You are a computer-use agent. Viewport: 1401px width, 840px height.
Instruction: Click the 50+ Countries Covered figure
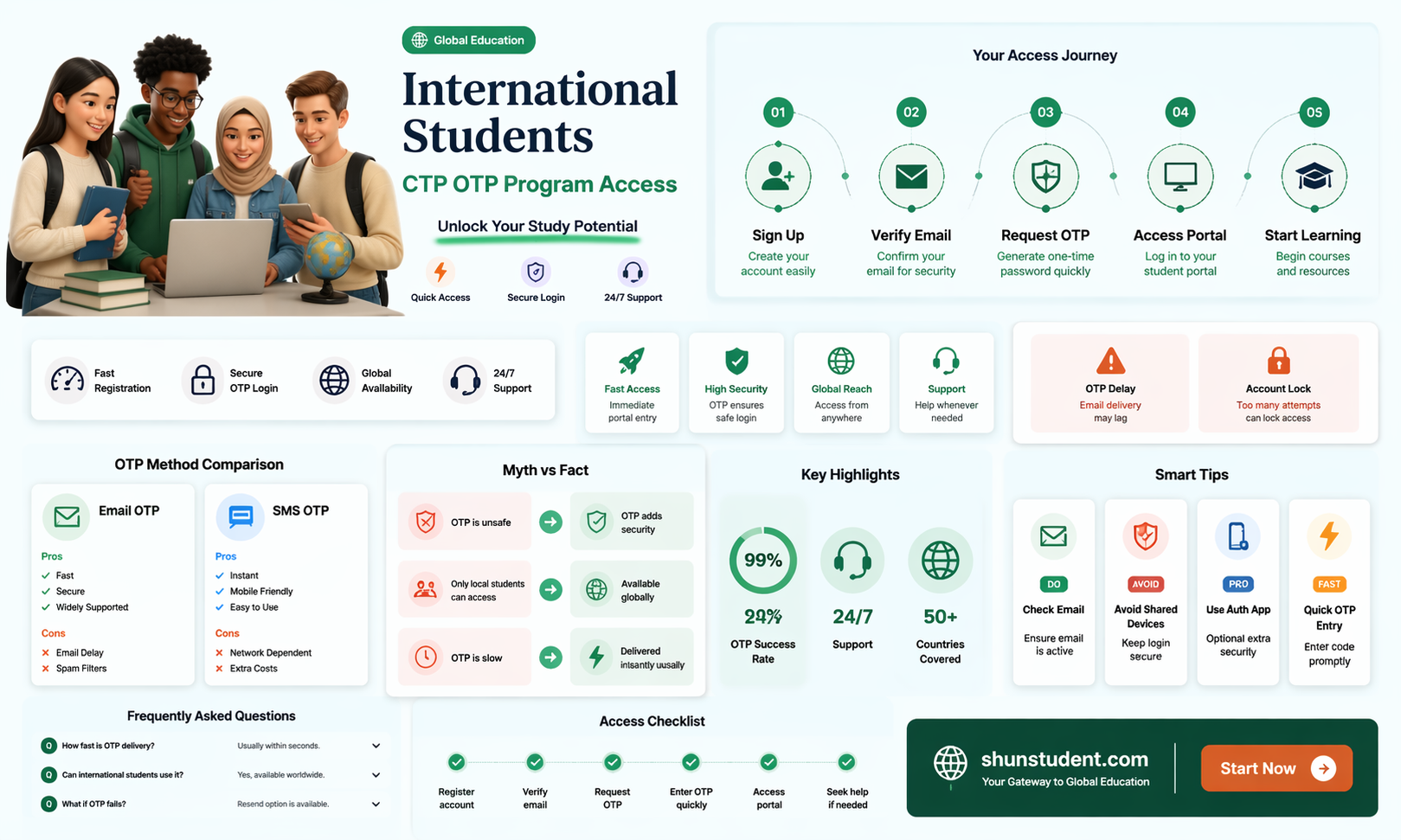pos(940,617)
